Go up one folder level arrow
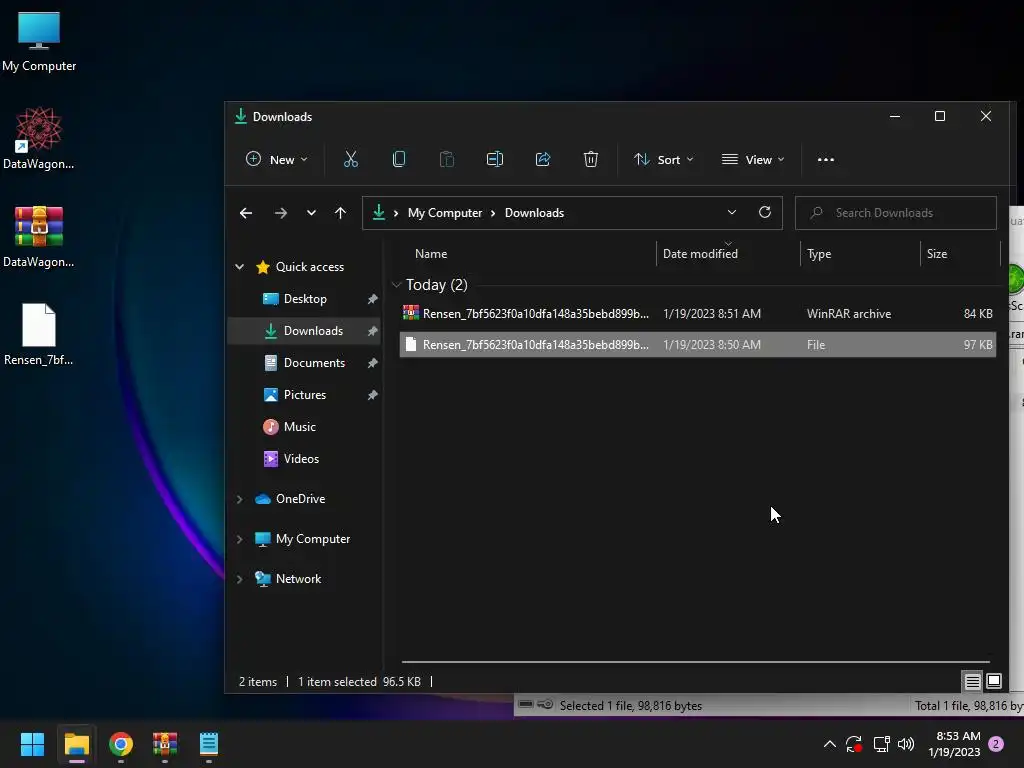 pyautogui.click(x=340, y=213)
